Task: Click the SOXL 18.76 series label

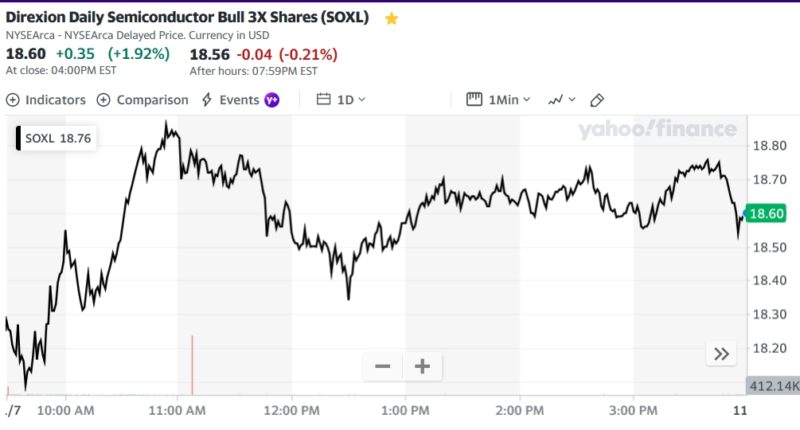Action: [56, 139]
